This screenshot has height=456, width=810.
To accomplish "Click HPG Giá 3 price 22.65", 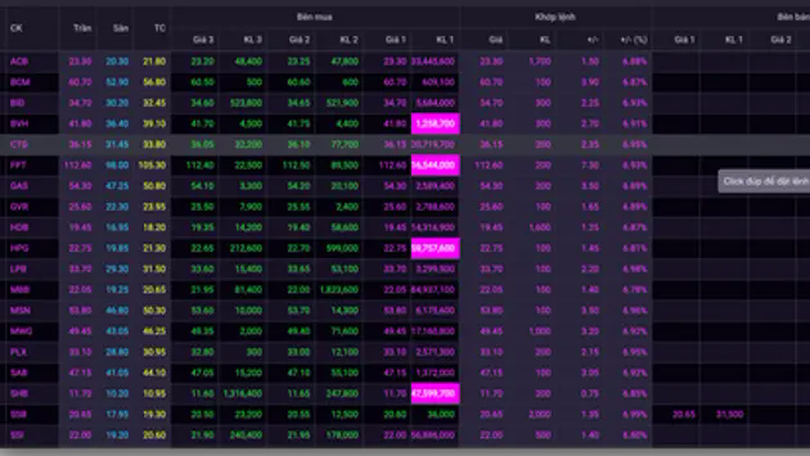I will [x=202, y=248].
